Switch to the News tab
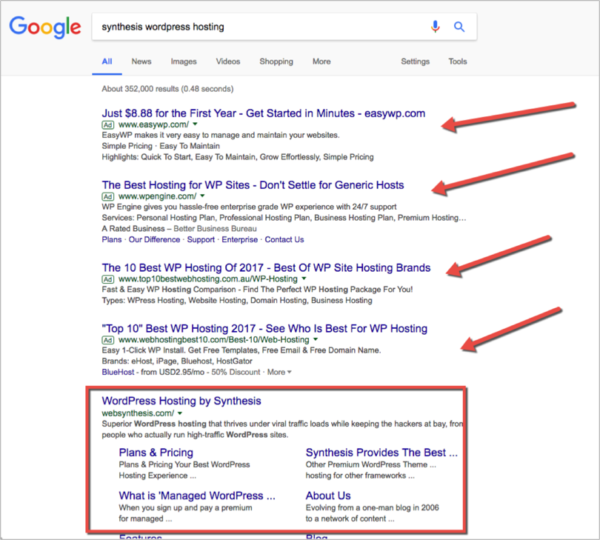600x540 pixels. click(x=141, y=62)
